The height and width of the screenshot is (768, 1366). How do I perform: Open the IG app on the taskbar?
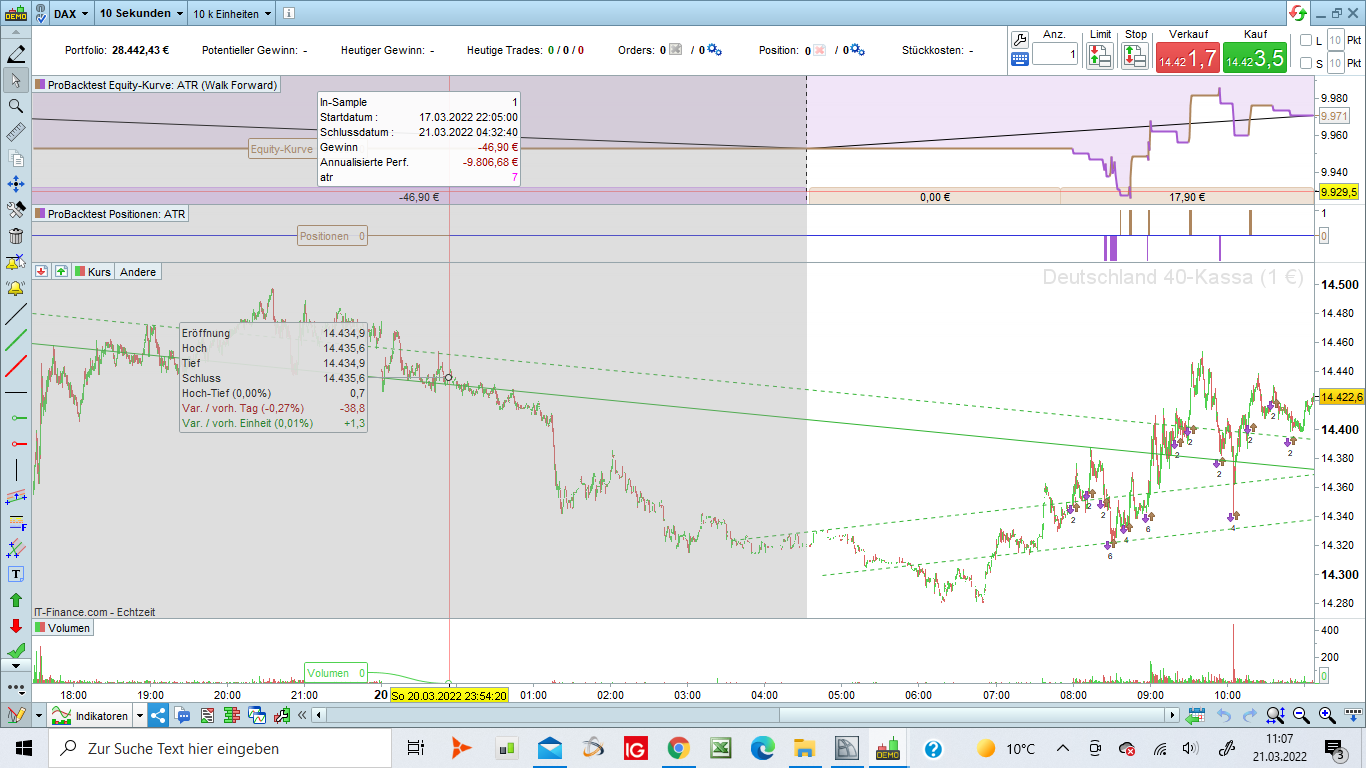(635, 748)
